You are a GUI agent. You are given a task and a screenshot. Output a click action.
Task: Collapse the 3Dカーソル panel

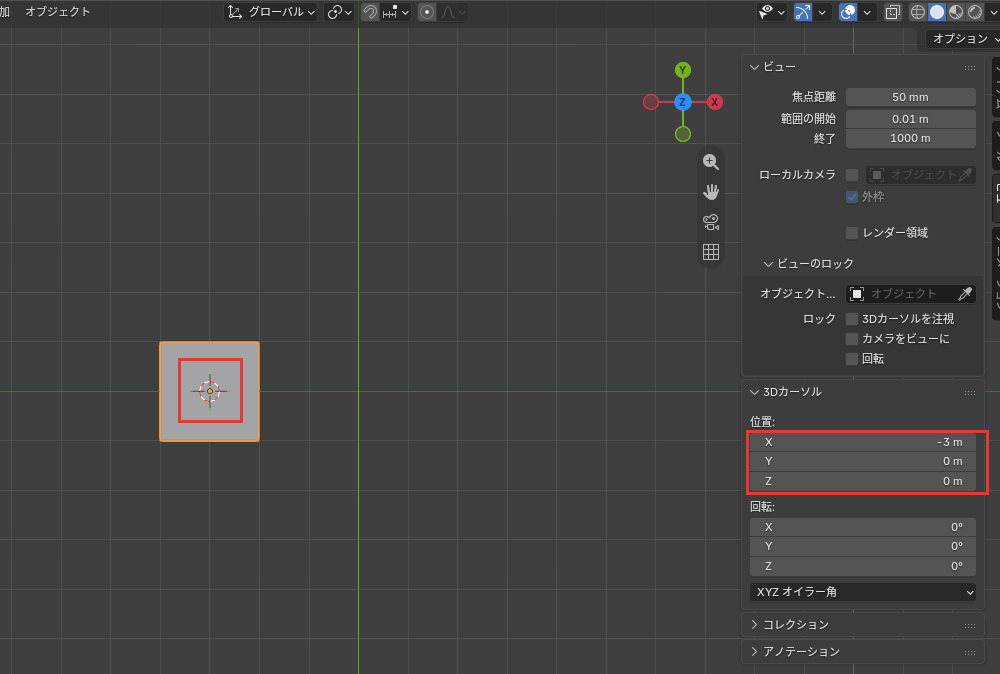click(754, 392)
